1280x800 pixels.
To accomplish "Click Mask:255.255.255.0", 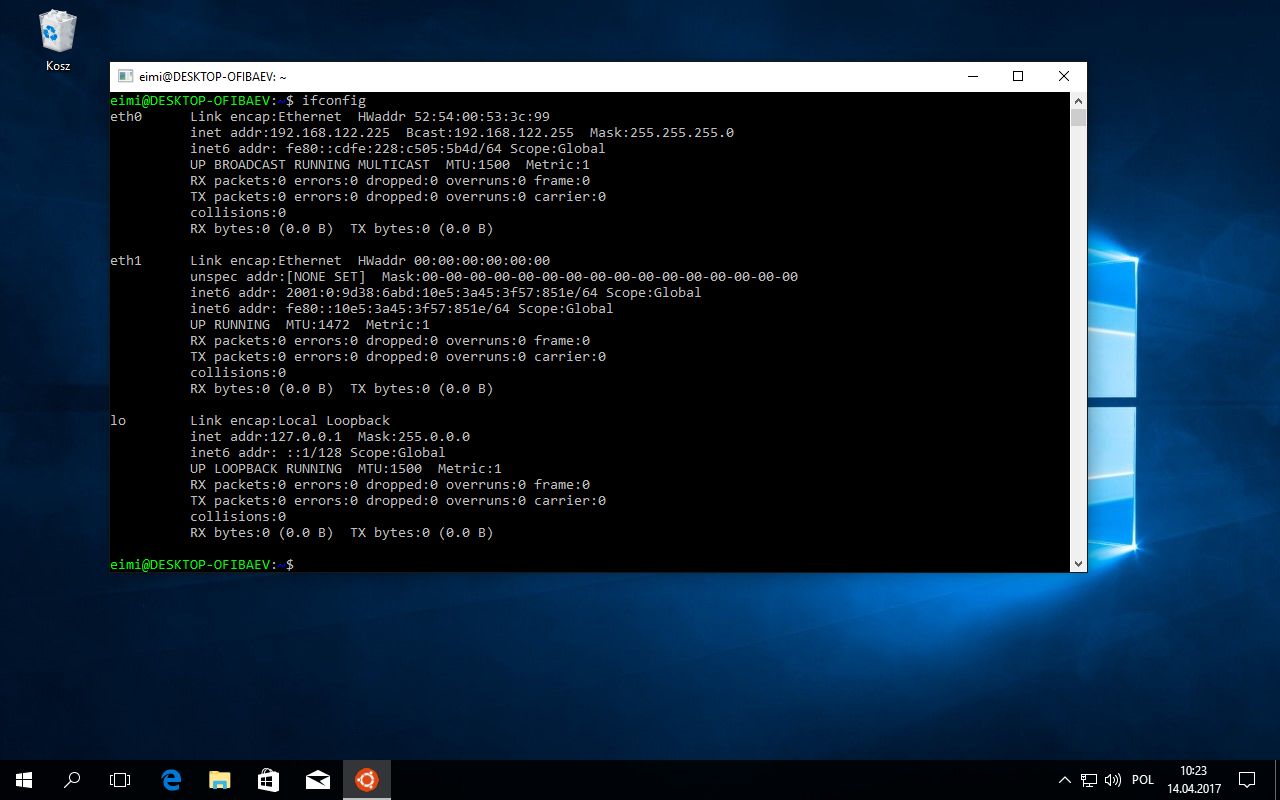I will tap(662, 132).
